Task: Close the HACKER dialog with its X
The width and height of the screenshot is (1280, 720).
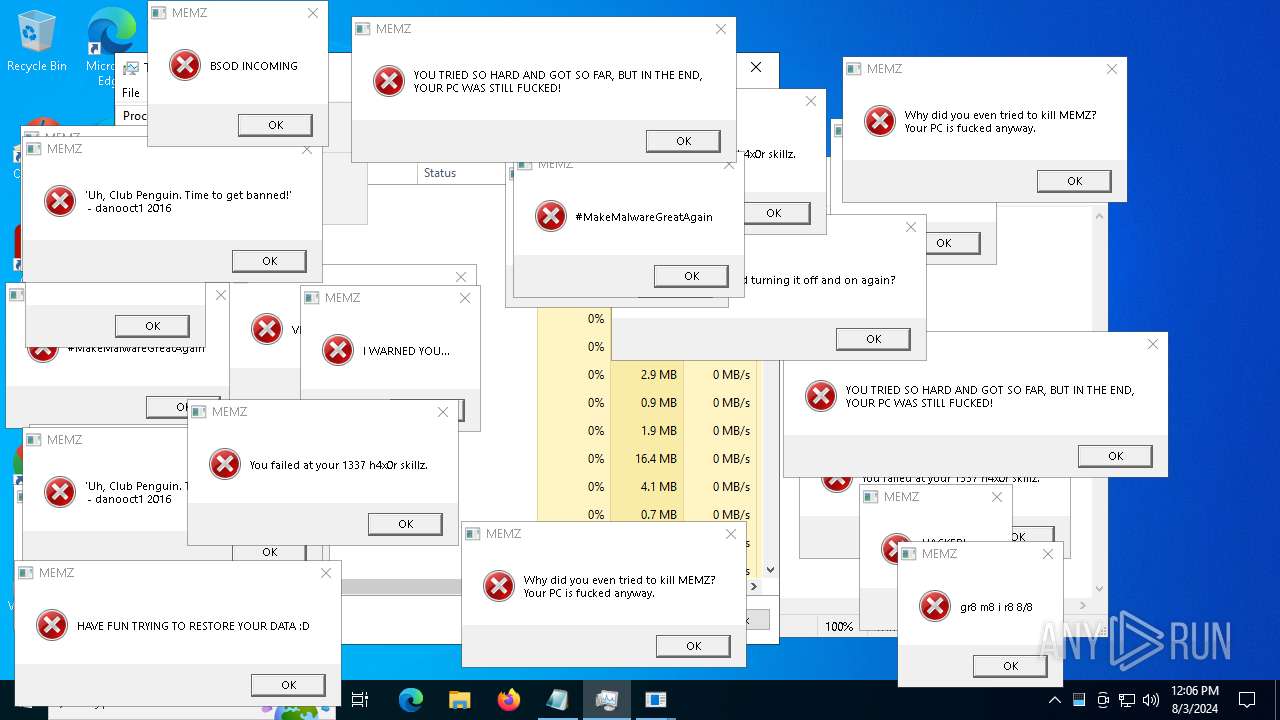Action: (x=997, y=496)
